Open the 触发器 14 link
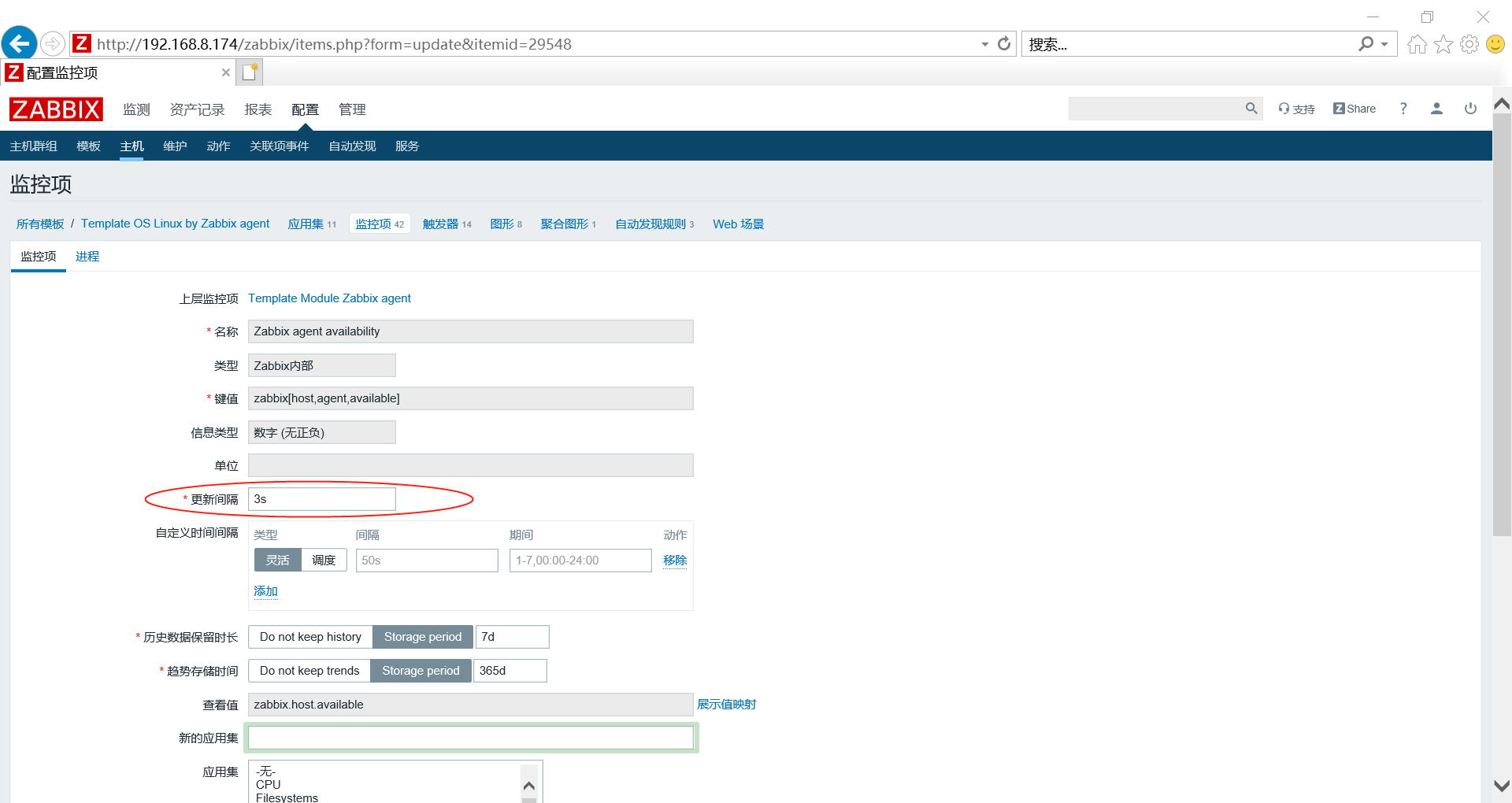This screenshot has width=1512, height=803. pyautogui.click(x=447, y=224)
